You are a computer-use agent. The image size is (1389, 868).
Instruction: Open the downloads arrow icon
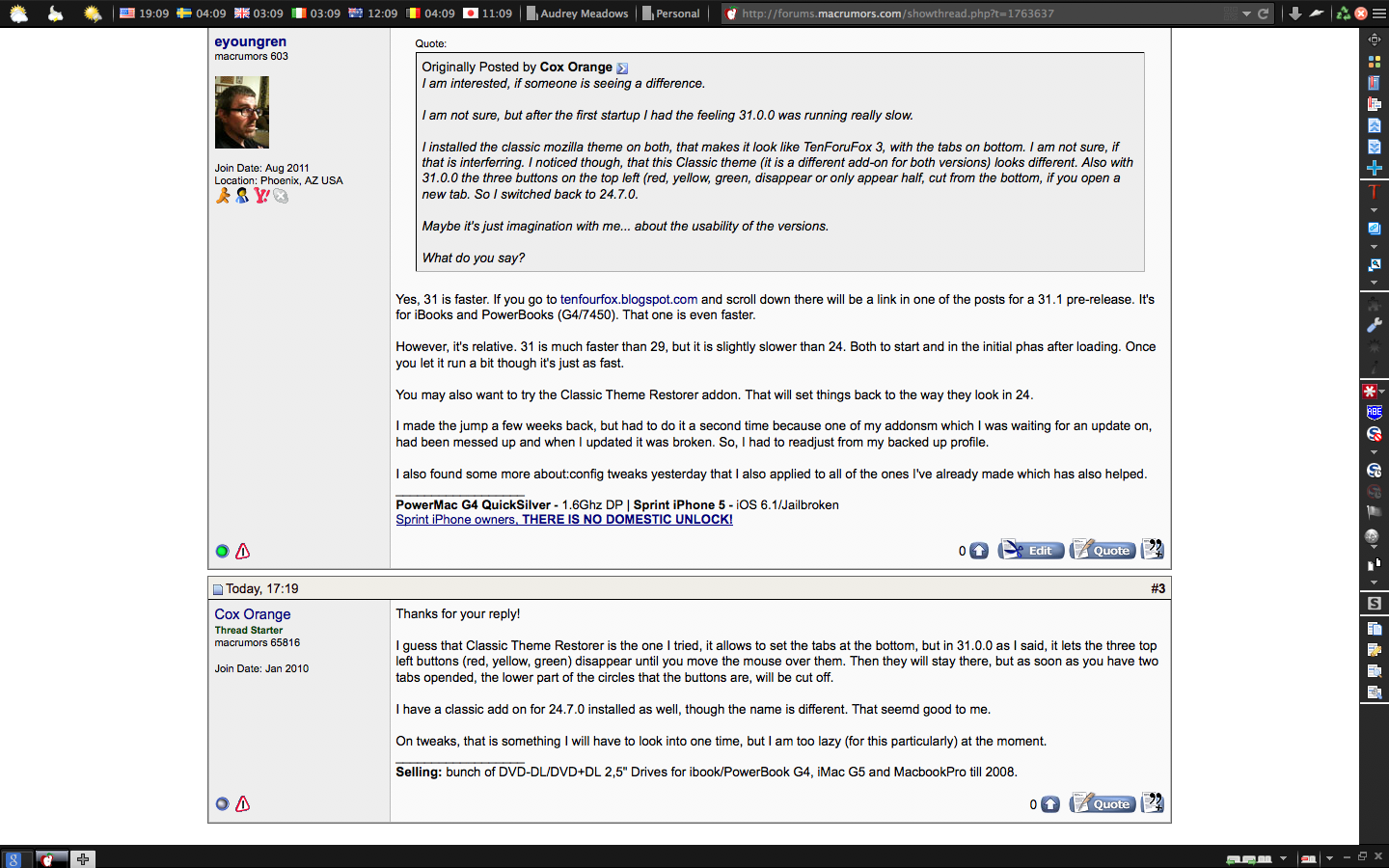(1294, 14)
